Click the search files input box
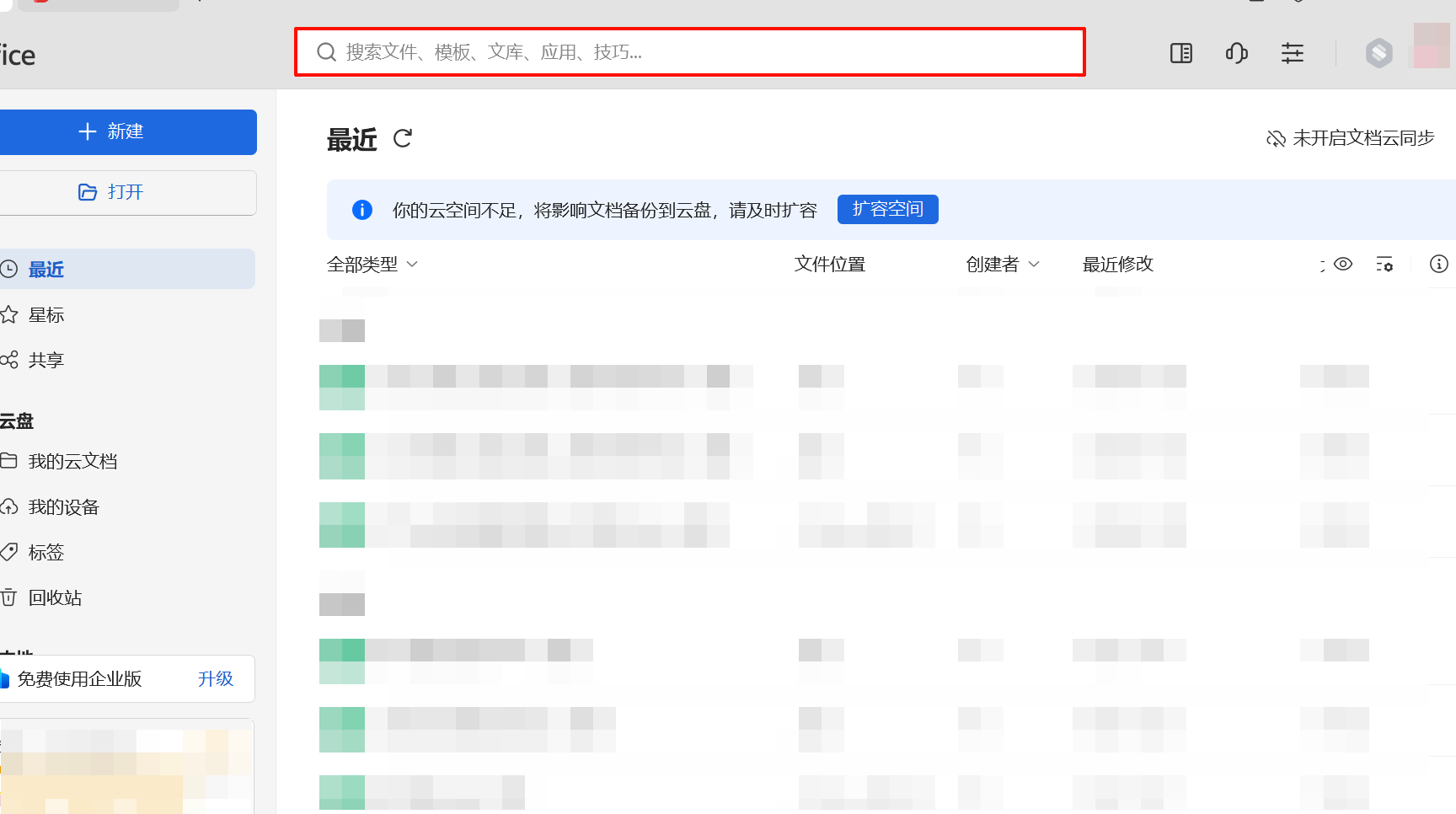The image size is (1456, 814). click(x=689, y=52)
